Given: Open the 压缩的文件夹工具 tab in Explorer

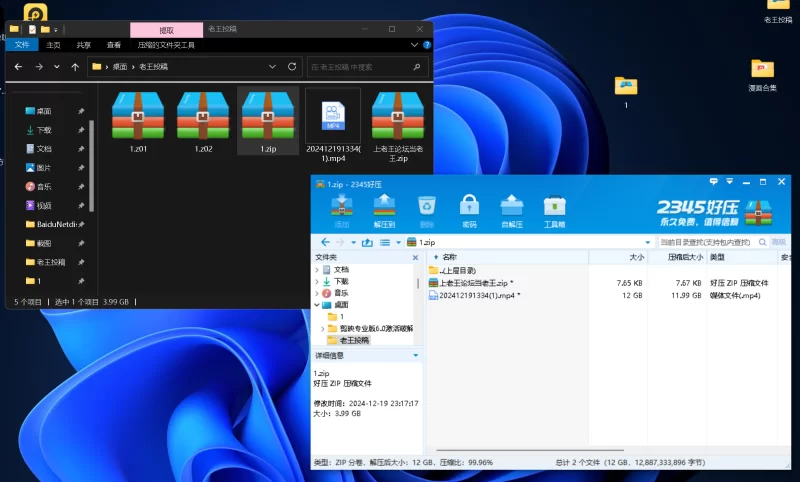Looking at the screenshot, I should [x=166, y=45].
